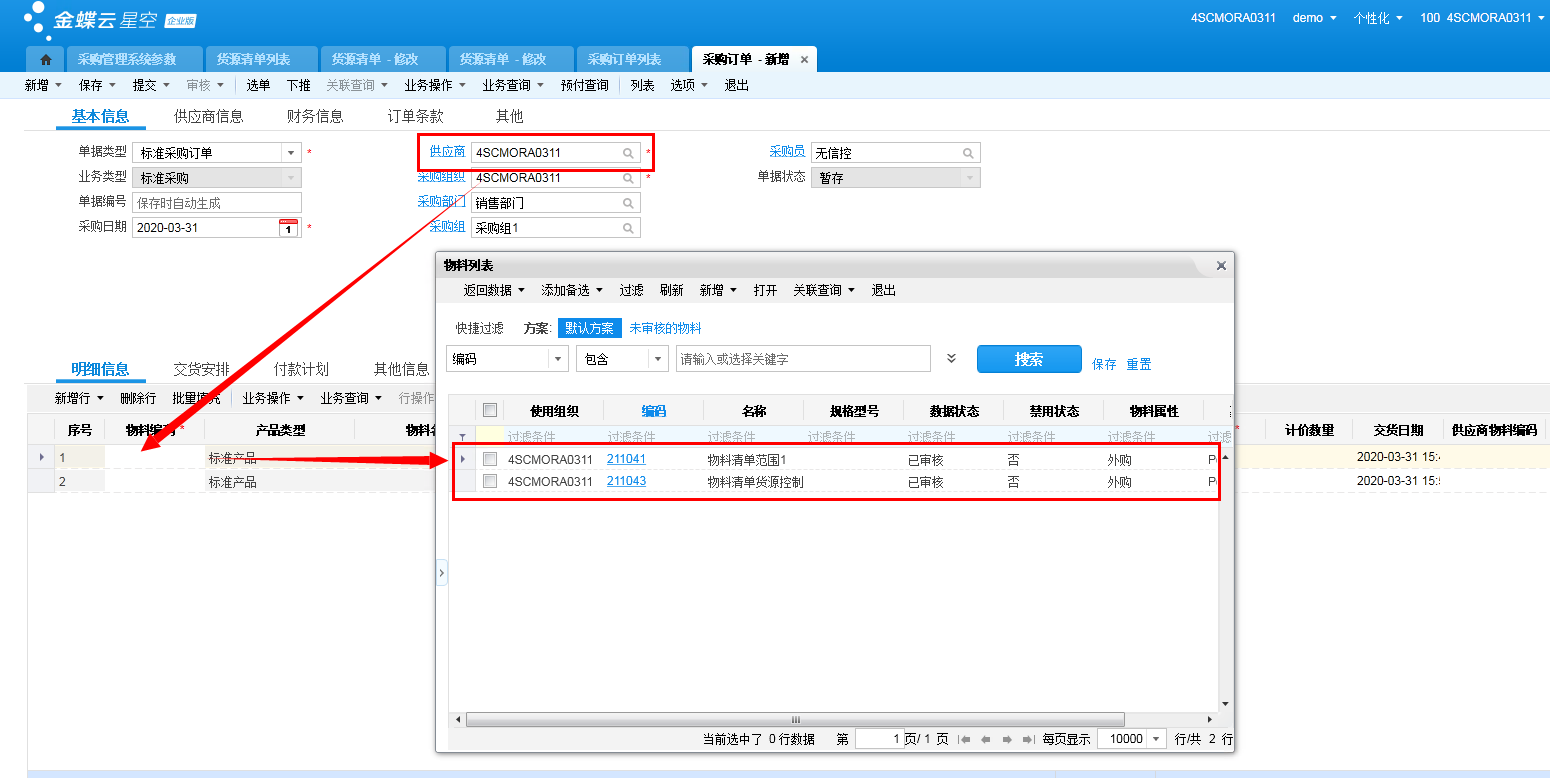
Task: Switch to 交货安排 tab
Action: click(x=201, y=369)
